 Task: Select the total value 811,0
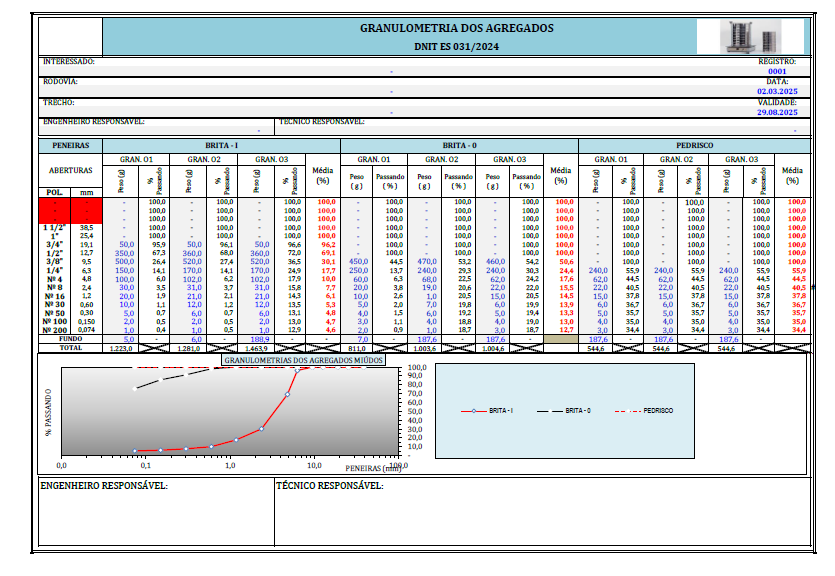(357, 349)
